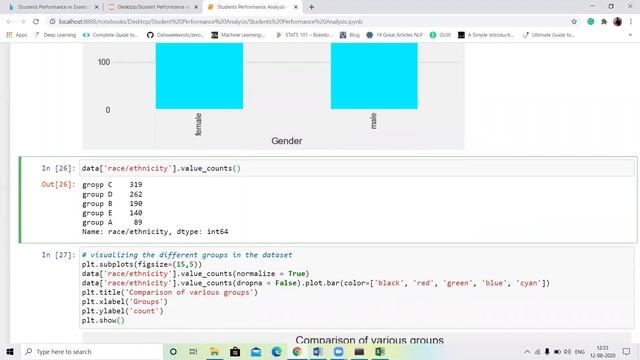
Task: Open Microsoft Word from the taskbar
Action: [318, 351]
